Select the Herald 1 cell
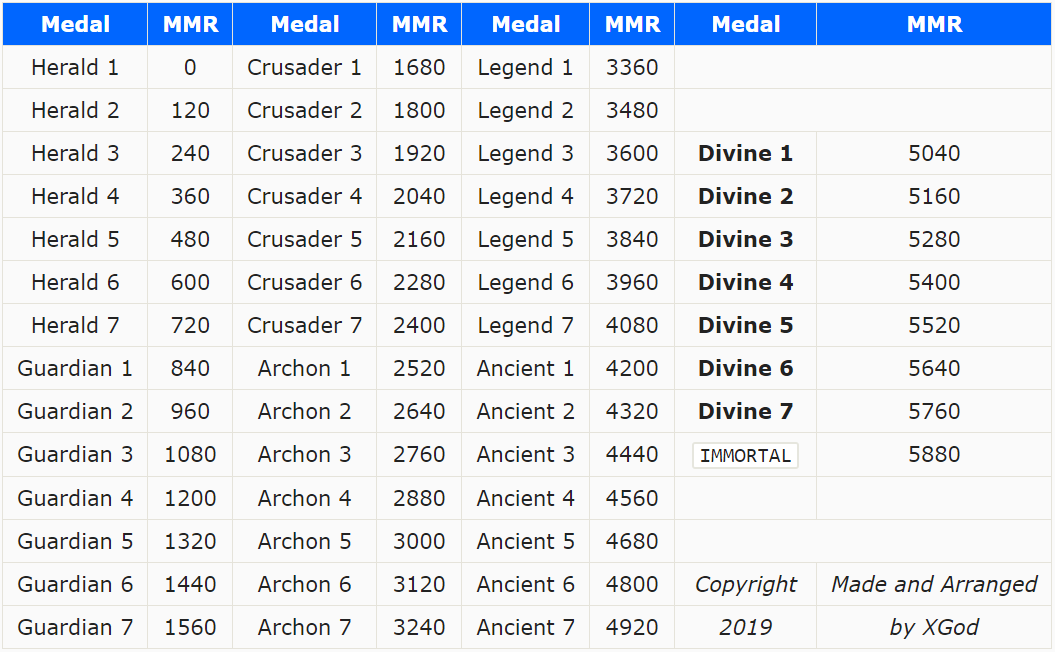The width and height of the screenshot is (1055, 652). click(x=75, y=68)
